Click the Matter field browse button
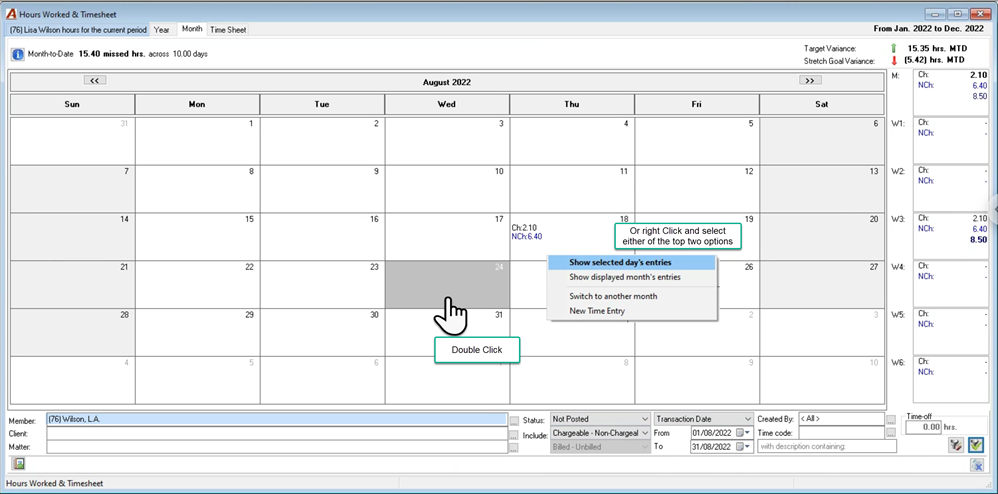 point(514,448)
